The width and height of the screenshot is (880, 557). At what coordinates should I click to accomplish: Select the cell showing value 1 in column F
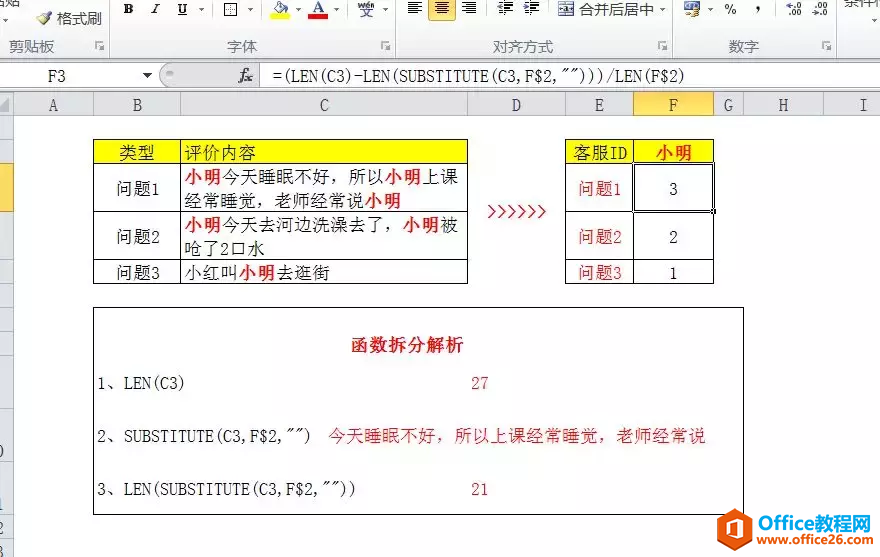pyautogui.click(x=673, y=272)
